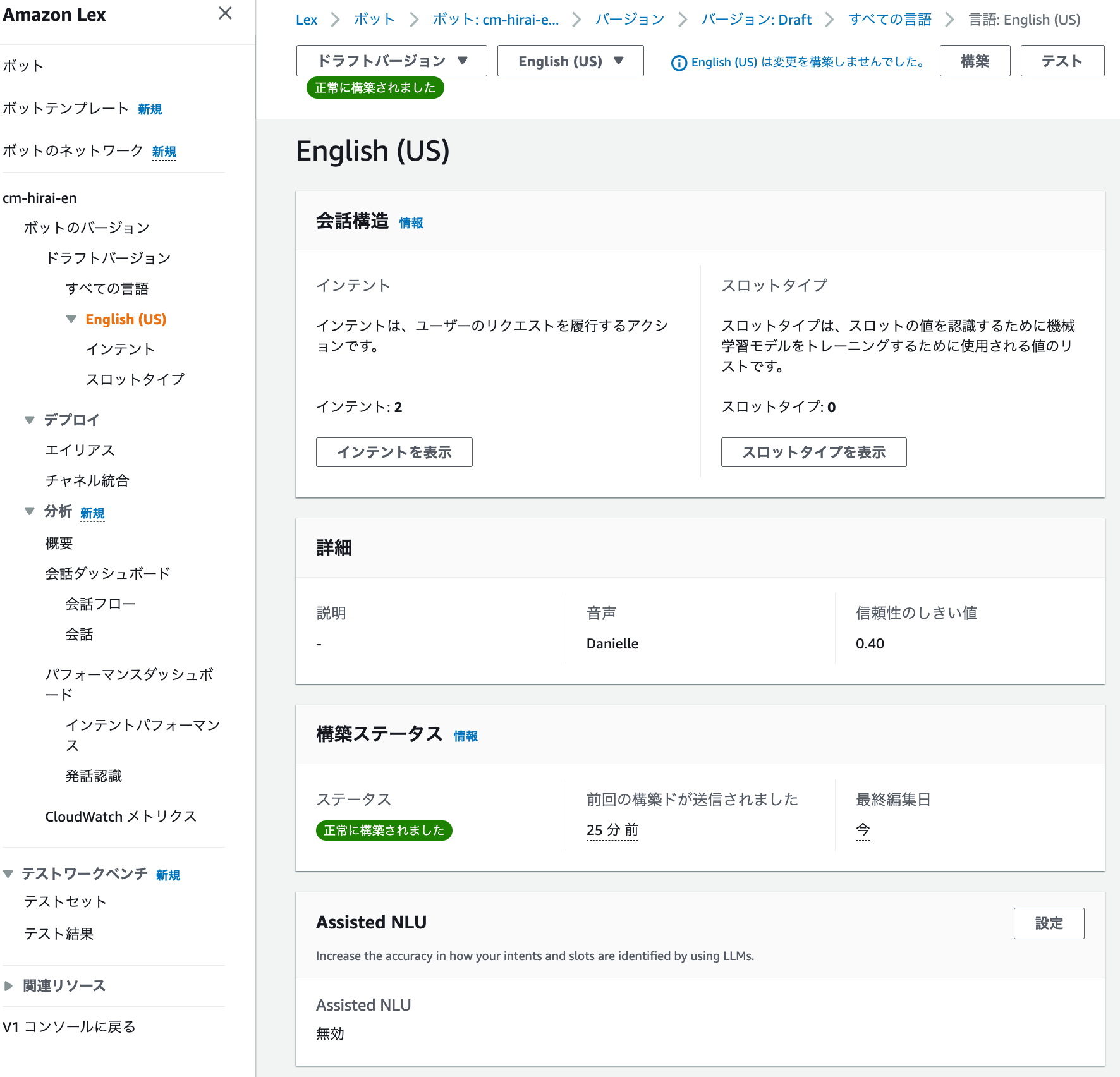
Task: Click the 新規 badge beside ボットのネットワーク
Action: click(x=164, y=152)
